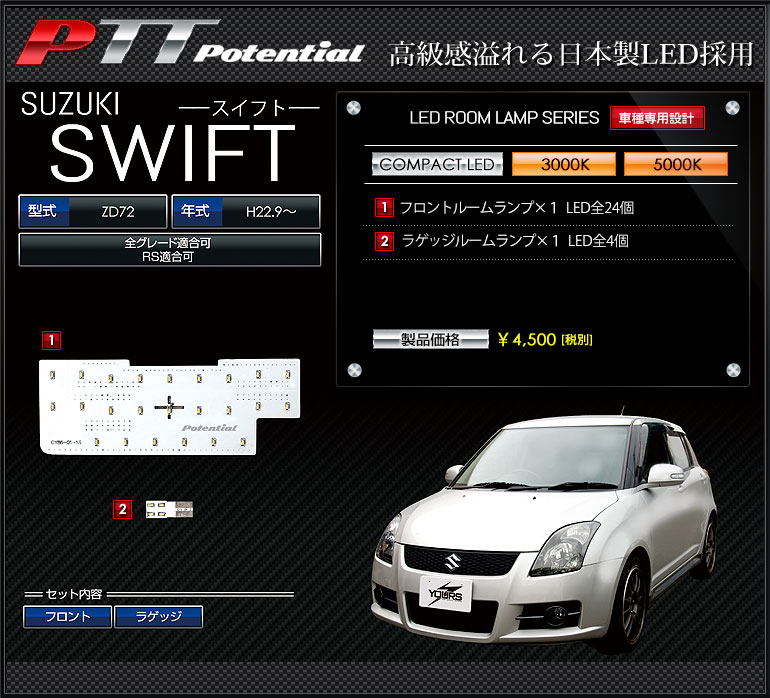Click the 年式 H22.9～ year field

click(246, 212)
